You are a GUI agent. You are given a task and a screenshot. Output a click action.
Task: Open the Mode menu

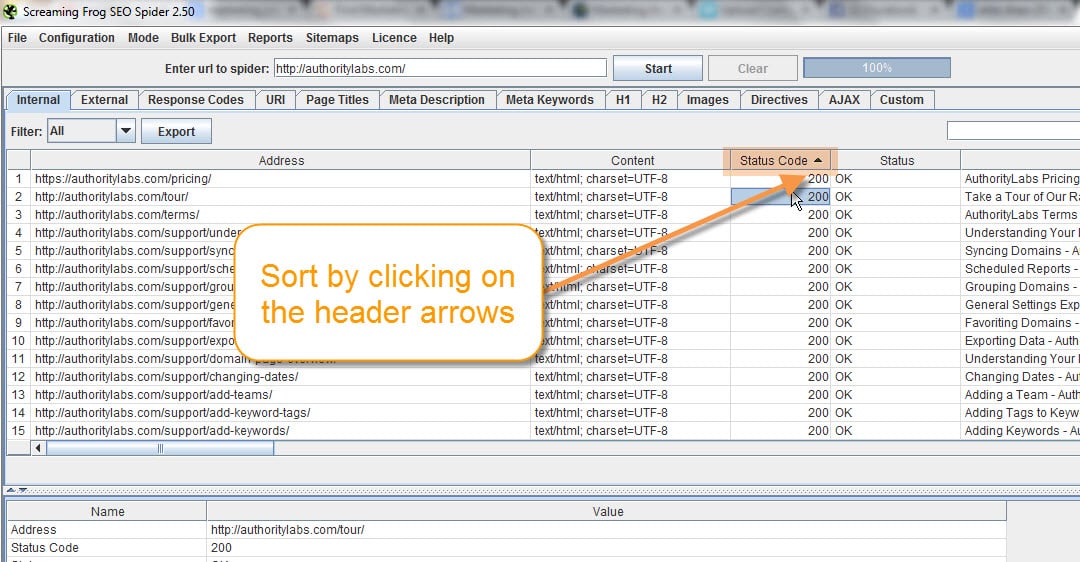click(143, 38)
